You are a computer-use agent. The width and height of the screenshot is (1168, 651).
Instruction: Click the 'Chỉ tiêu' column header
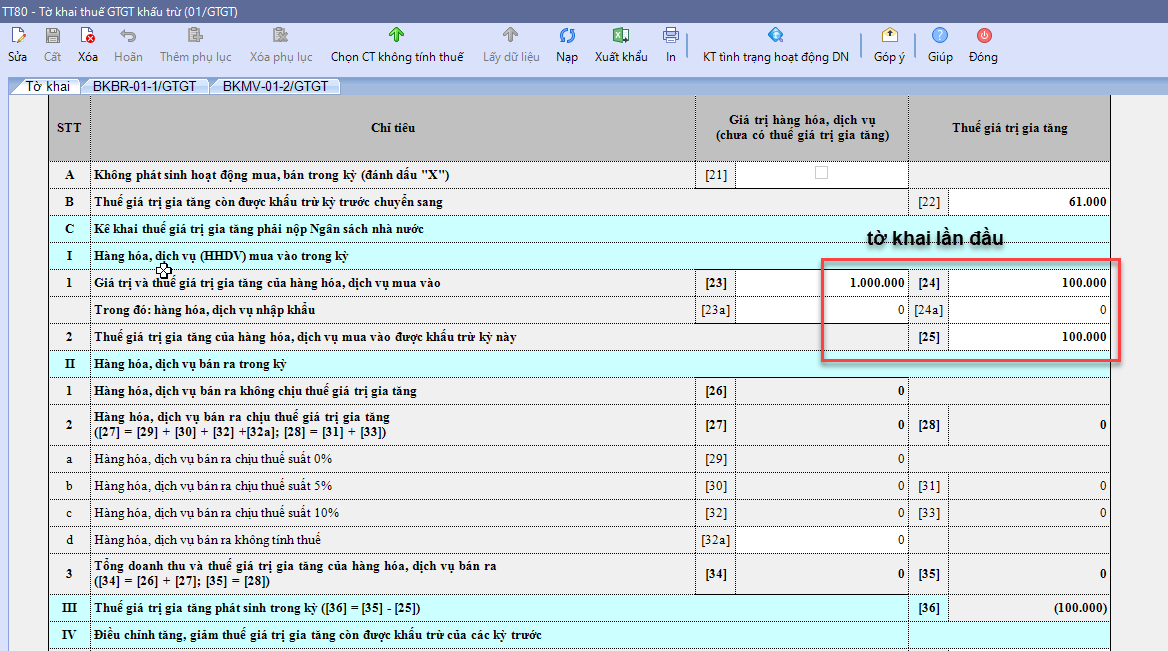pos(393,128)
